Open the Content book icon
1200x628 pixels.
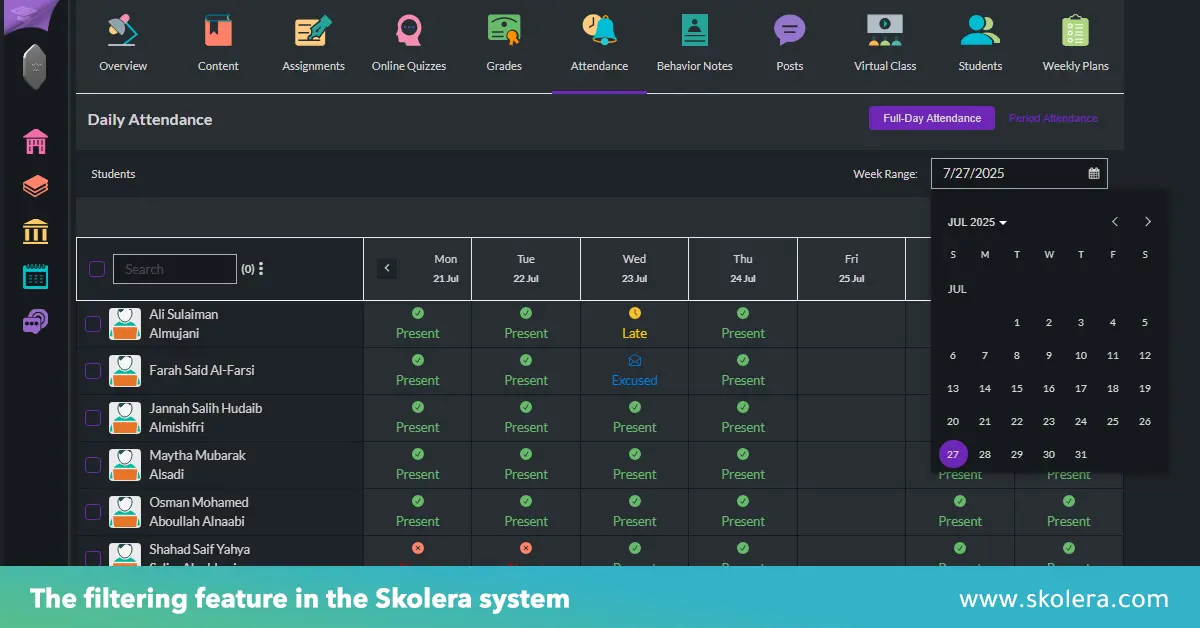coord(218,32)
